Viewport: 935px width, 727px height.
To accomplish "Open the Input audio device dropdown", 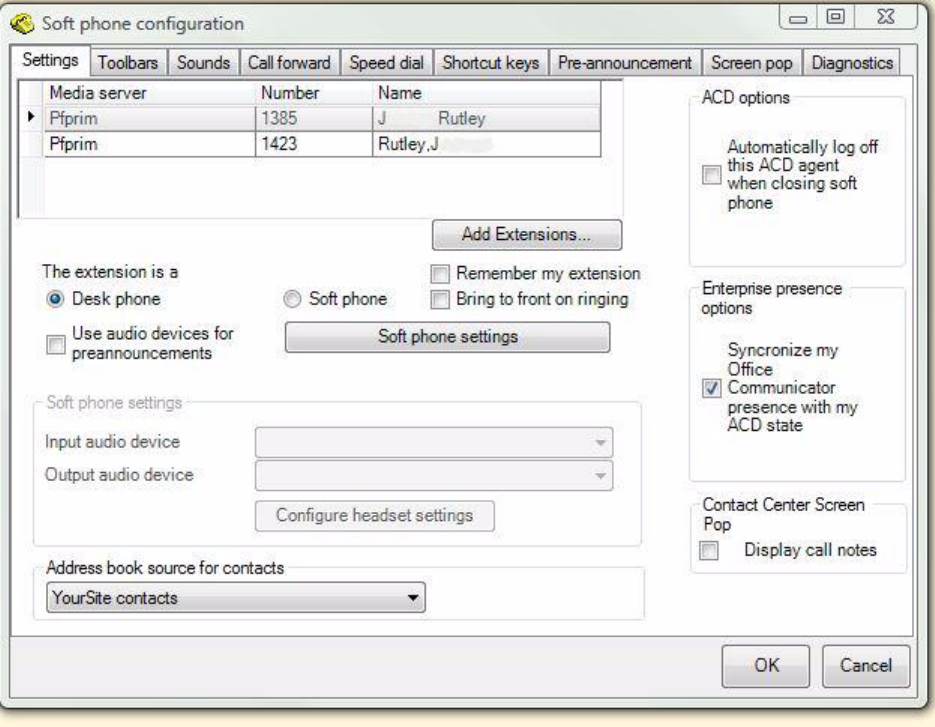I will pos(434,443).
